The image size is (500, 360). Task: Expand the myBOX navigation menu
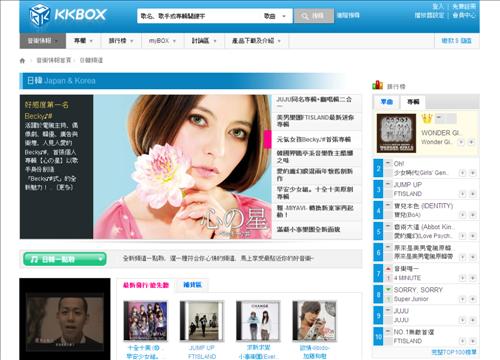162,41
